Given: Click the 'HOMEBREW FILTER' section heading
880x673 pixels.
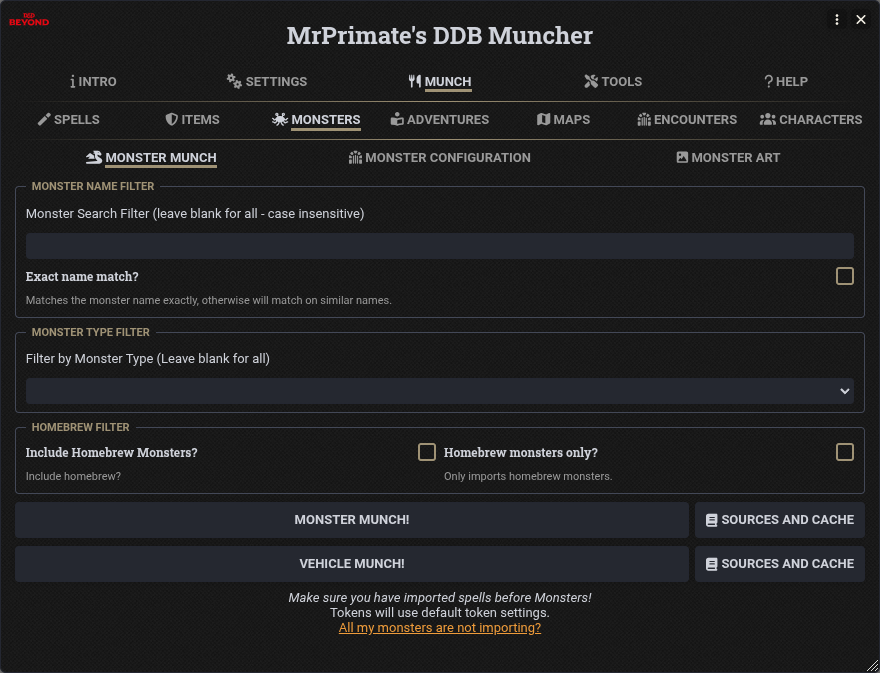Looking at the screenshot, I should coord(80,427).
